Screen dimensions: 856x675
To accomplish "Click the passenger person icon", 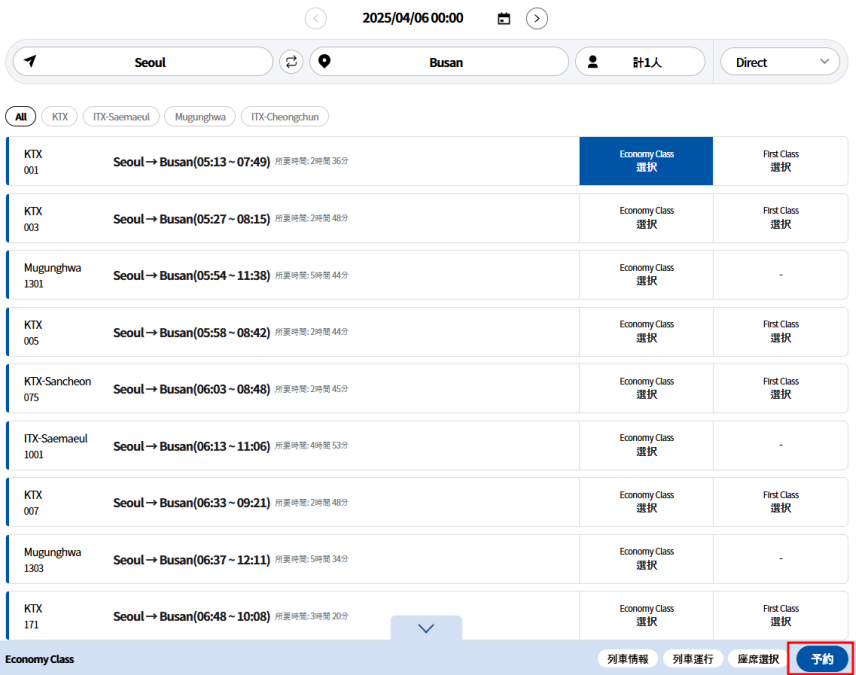I will pos(593,62).
